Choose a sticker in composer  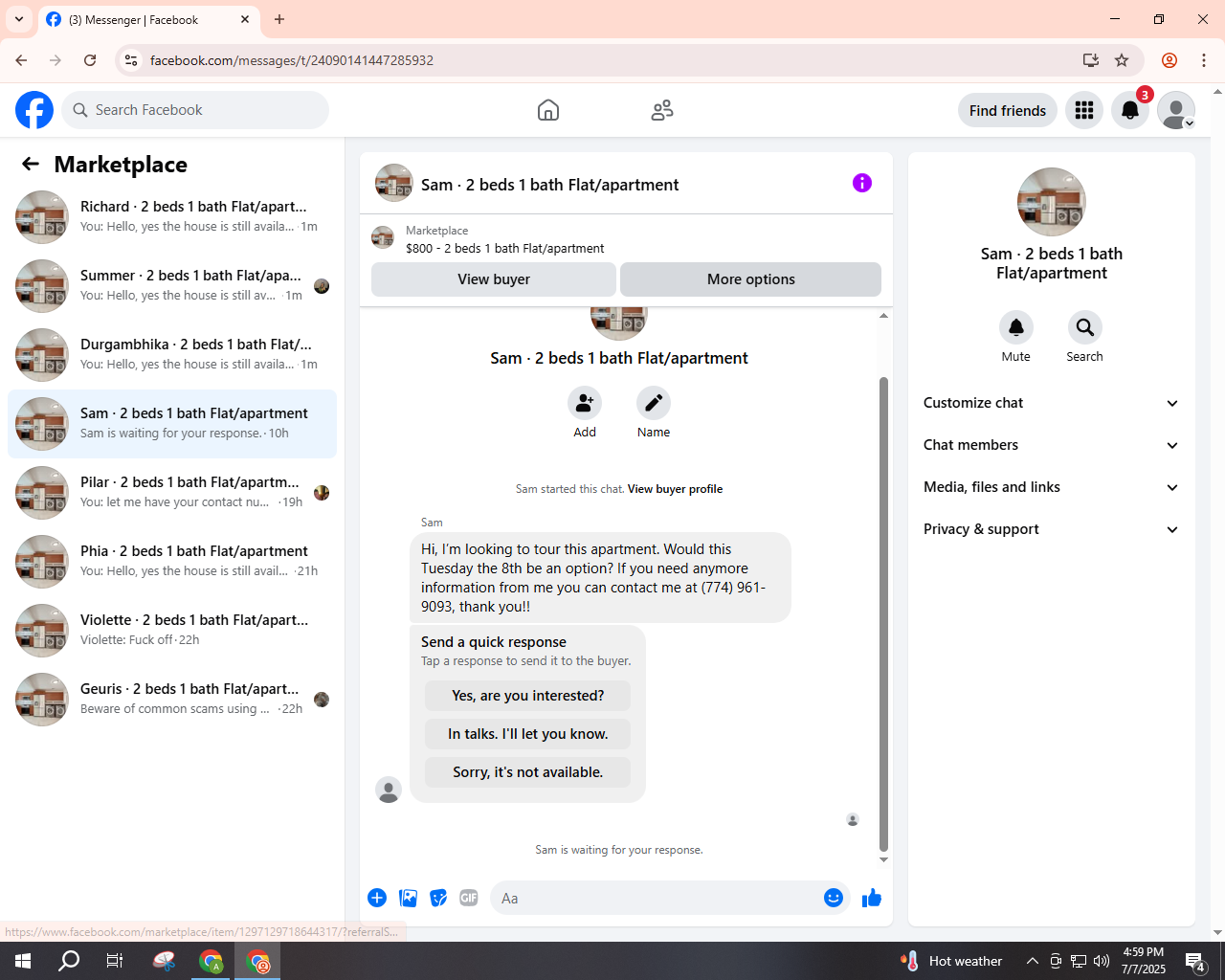coord(438,898)
